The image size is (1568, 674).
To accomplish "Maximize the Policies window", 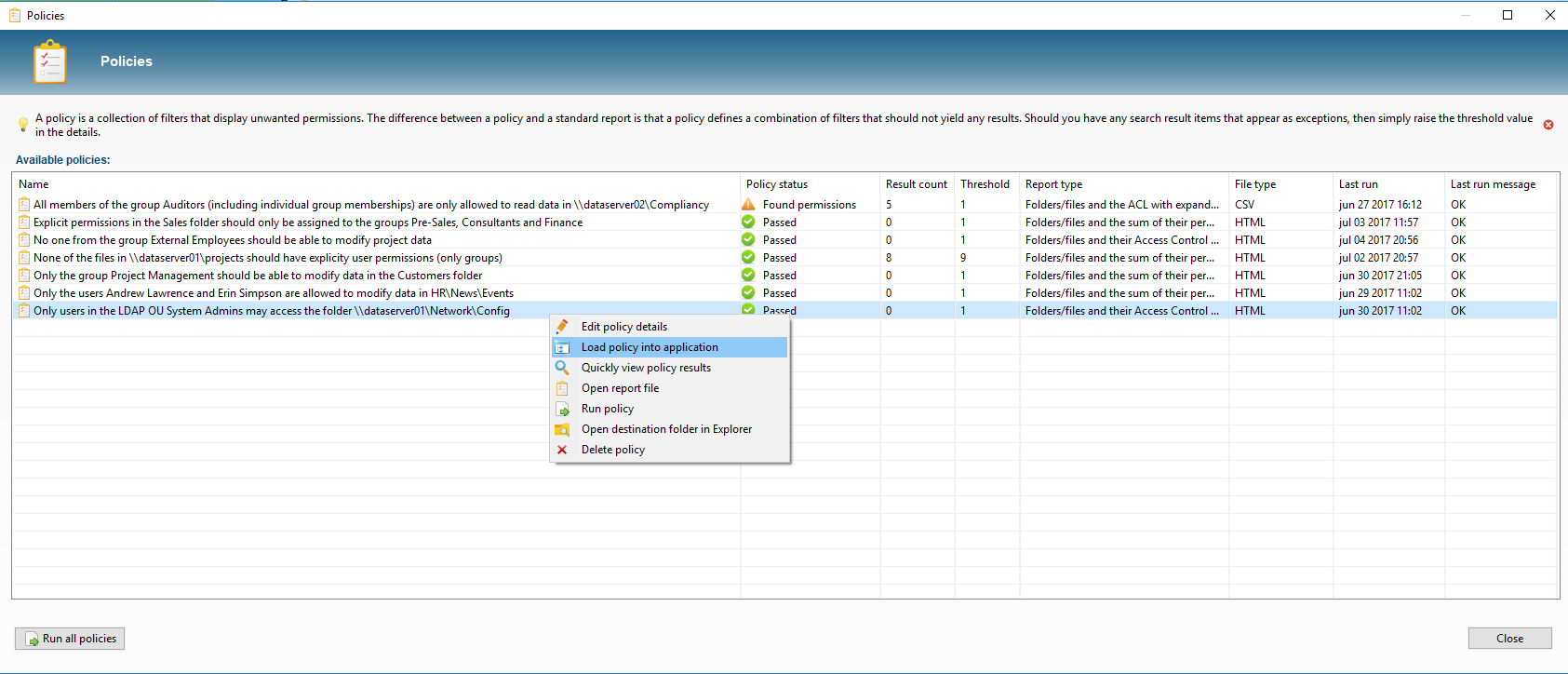I will (1508, 15).
